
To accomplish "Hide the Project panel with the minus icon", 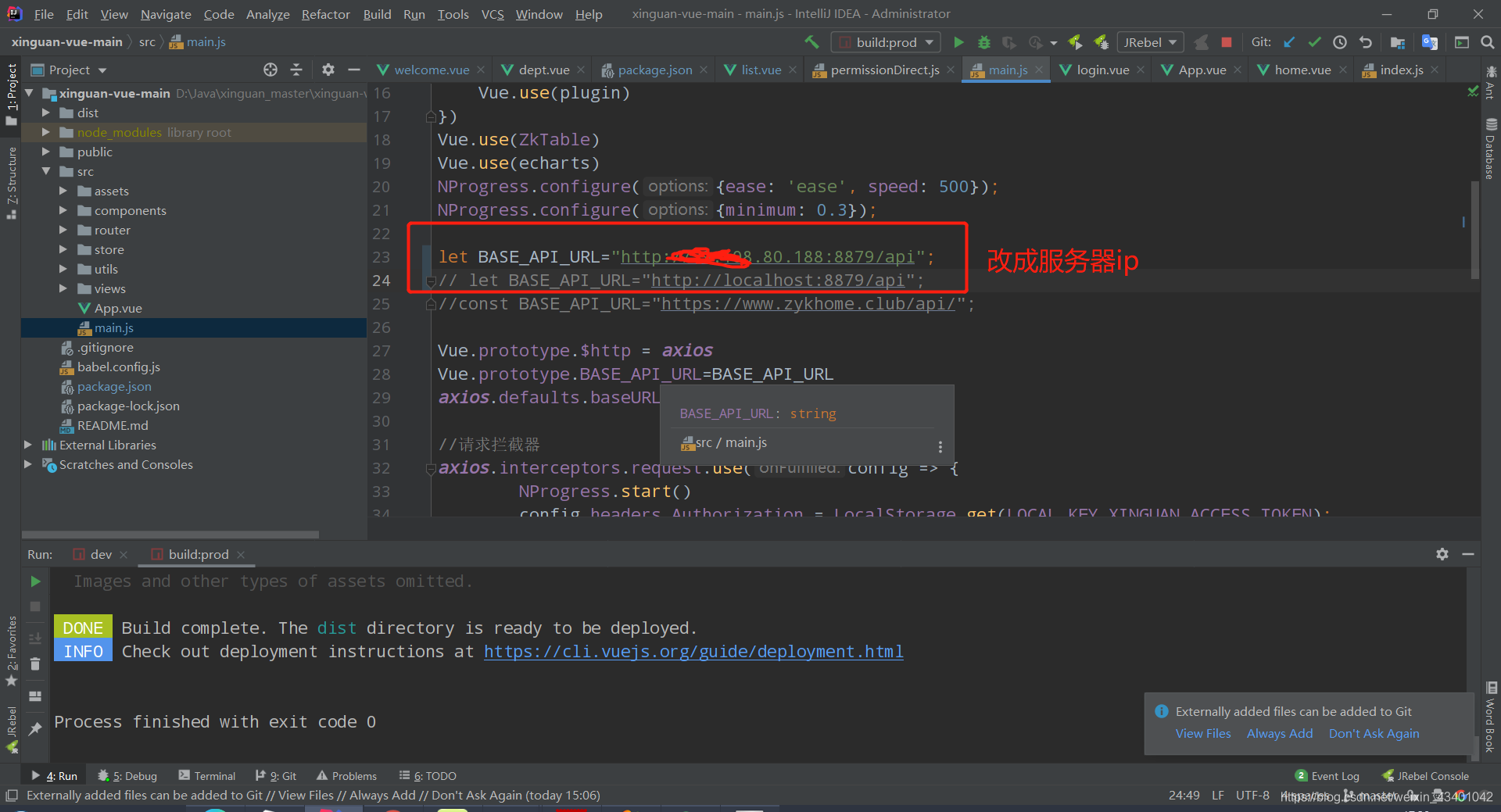I will (354, 70).
